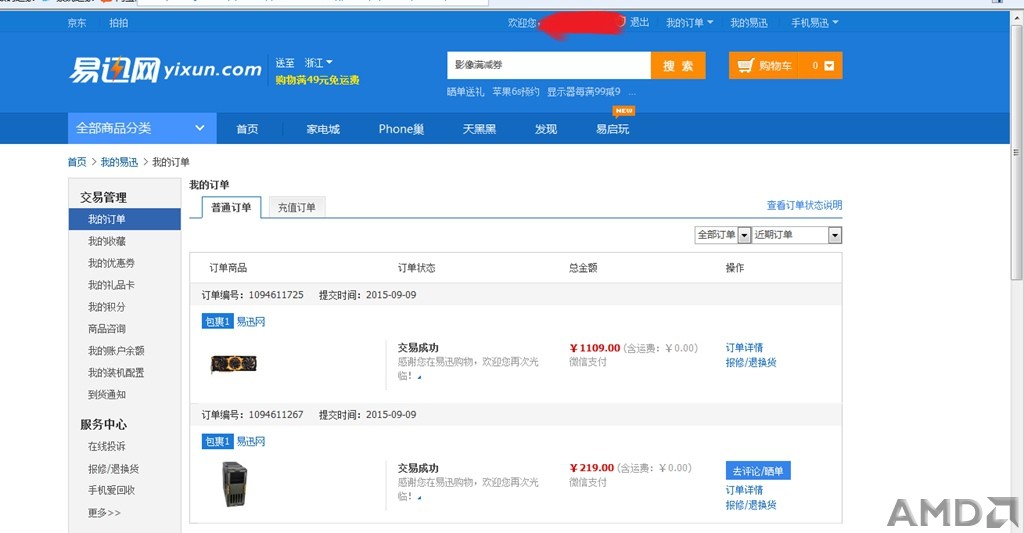Image resolution: width=1024 pixels, height=533 pixels.
Task: Click 我的易迅 breadcrumb link
Action: 119,162
